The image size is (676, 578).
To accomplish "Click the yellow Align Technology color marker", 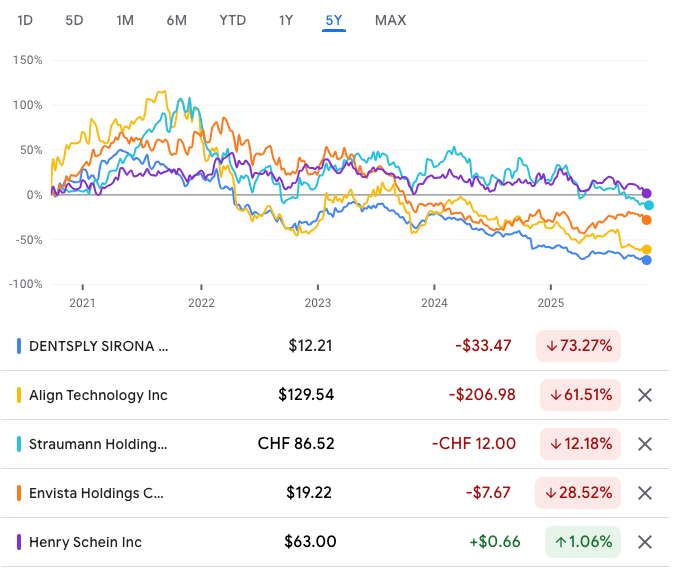I will [20, 395].
